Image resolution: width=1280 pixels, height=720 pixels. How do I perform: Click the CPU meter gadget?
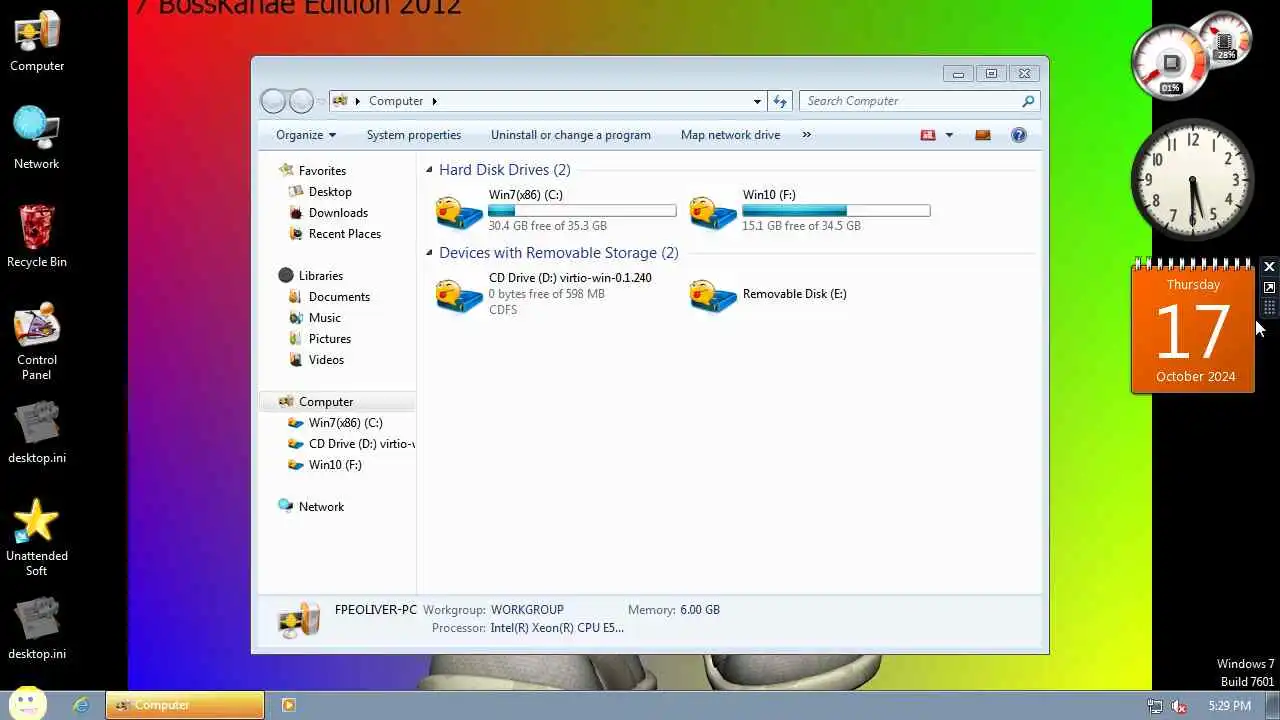tap(1171, 62)
